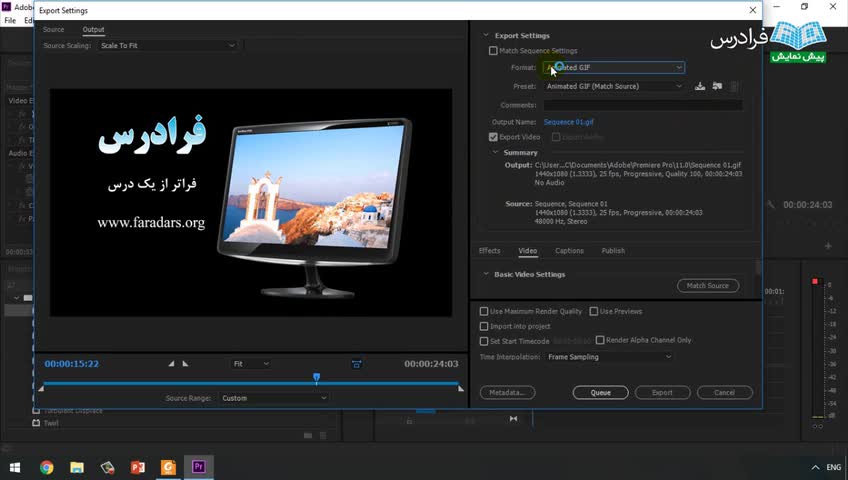Enable Use Previews checkbox

pyautogui.click(x=594, y=311)
